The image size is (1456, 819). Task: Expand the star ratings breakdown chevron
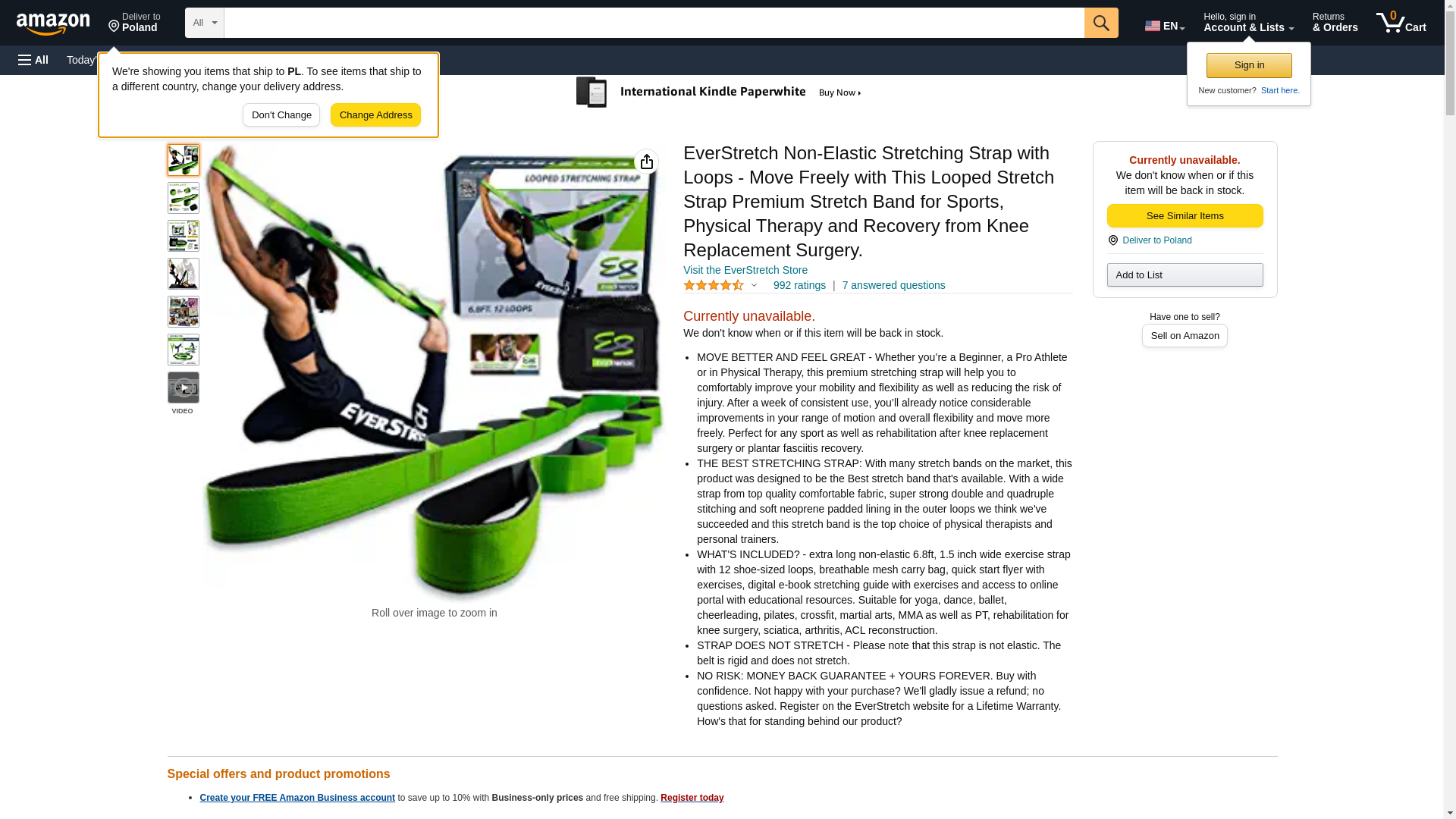[x=754, y=286]
